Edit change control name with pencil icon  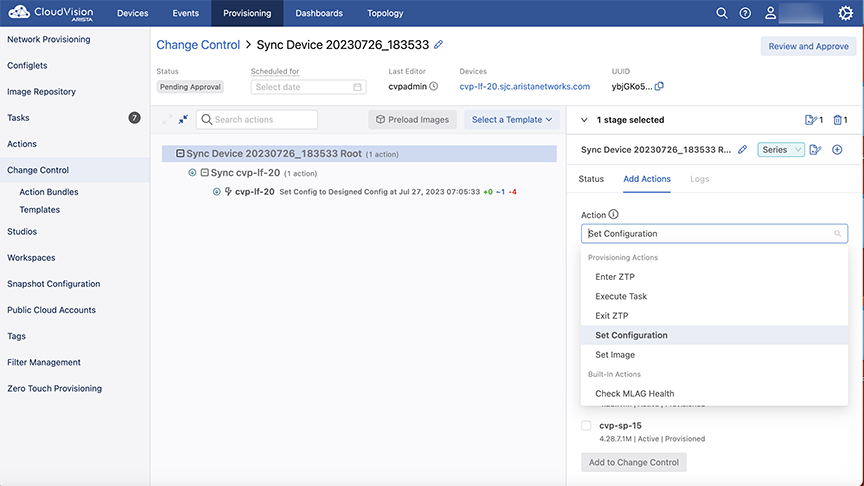439,45
